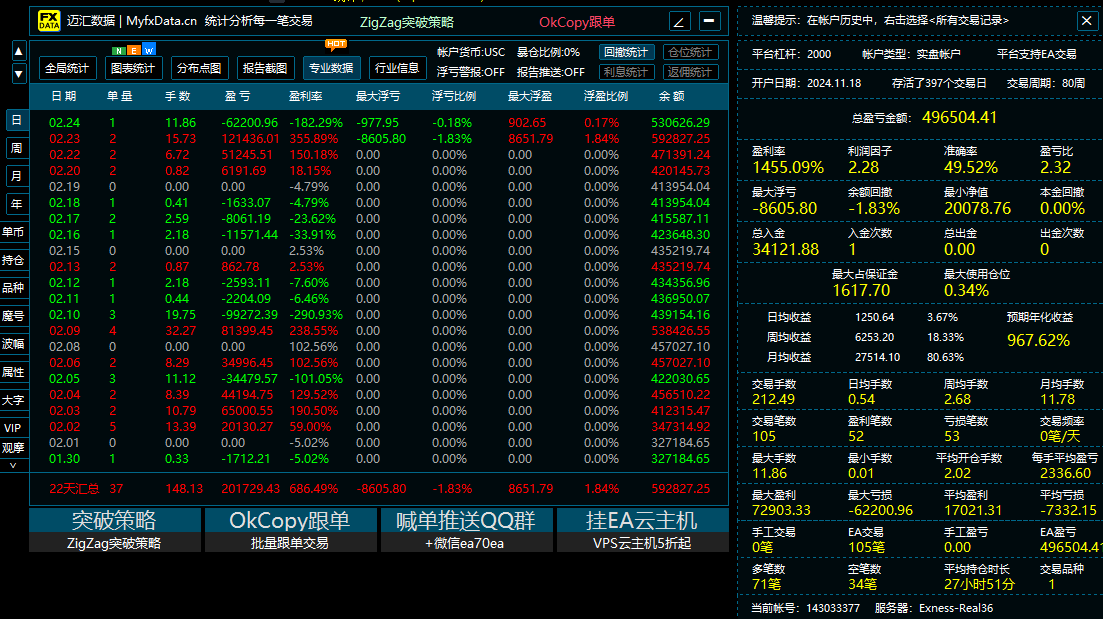Toggle the 回撤统计 option

coord(626,52)
